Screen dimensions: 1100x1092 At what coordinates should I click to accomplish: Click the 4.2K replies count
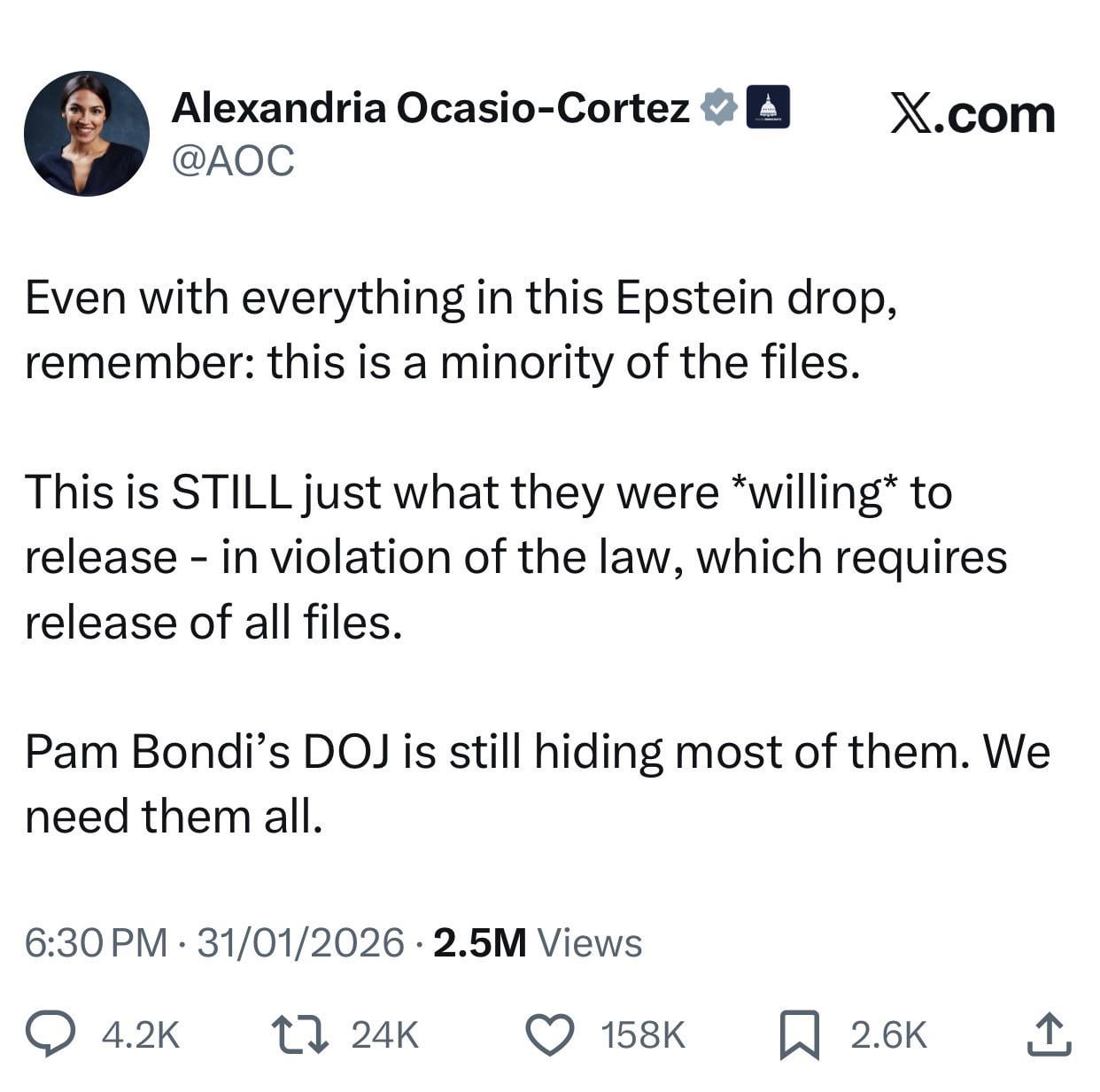[141, 1034]
